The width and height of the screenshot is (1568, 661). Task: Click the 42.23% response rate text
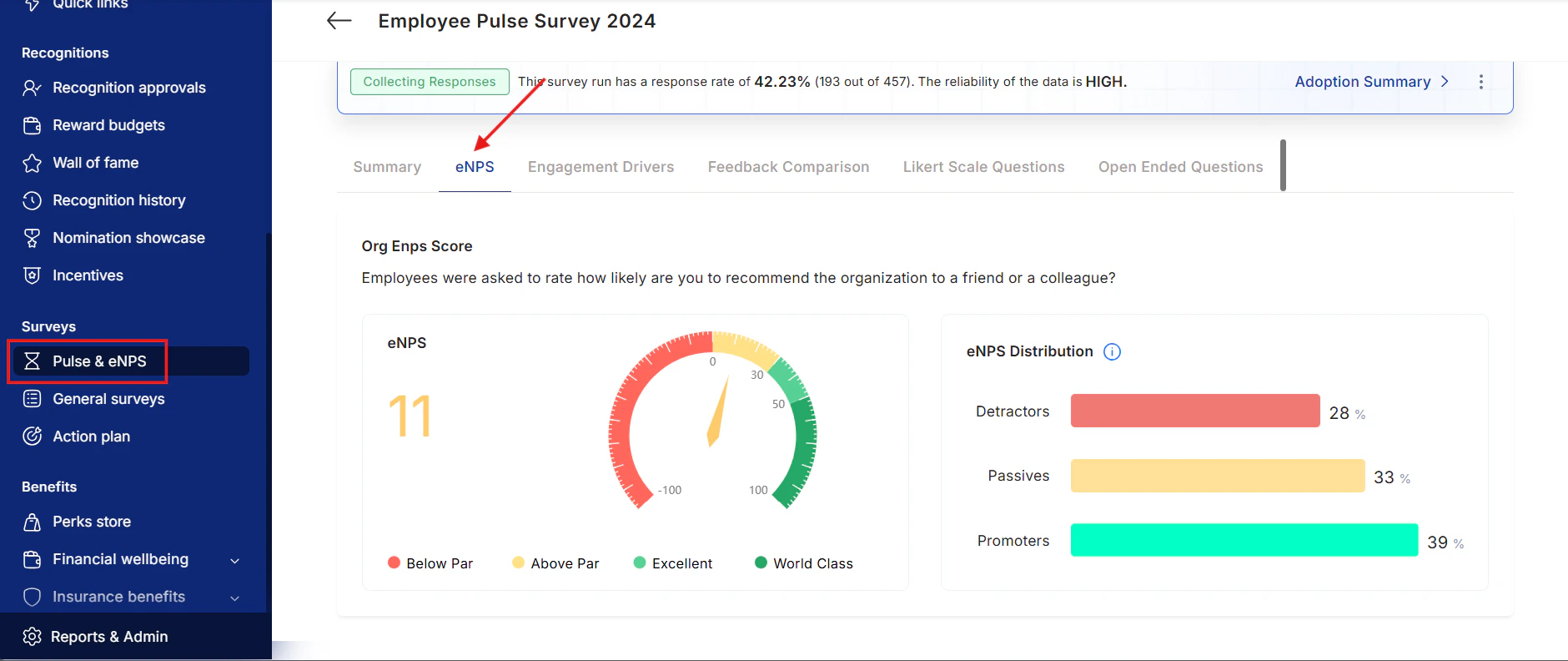click(782, 82)
